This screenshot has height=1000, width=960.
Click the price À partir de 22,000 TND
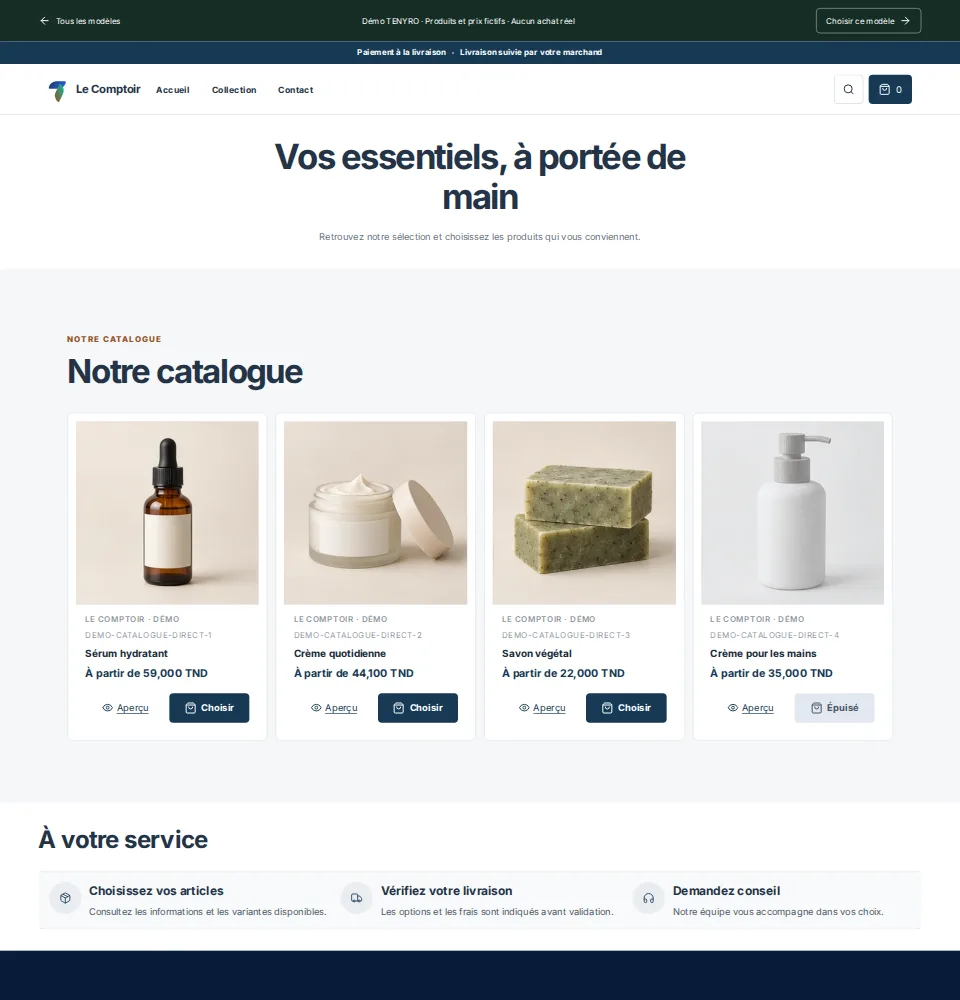coord(563,673)
